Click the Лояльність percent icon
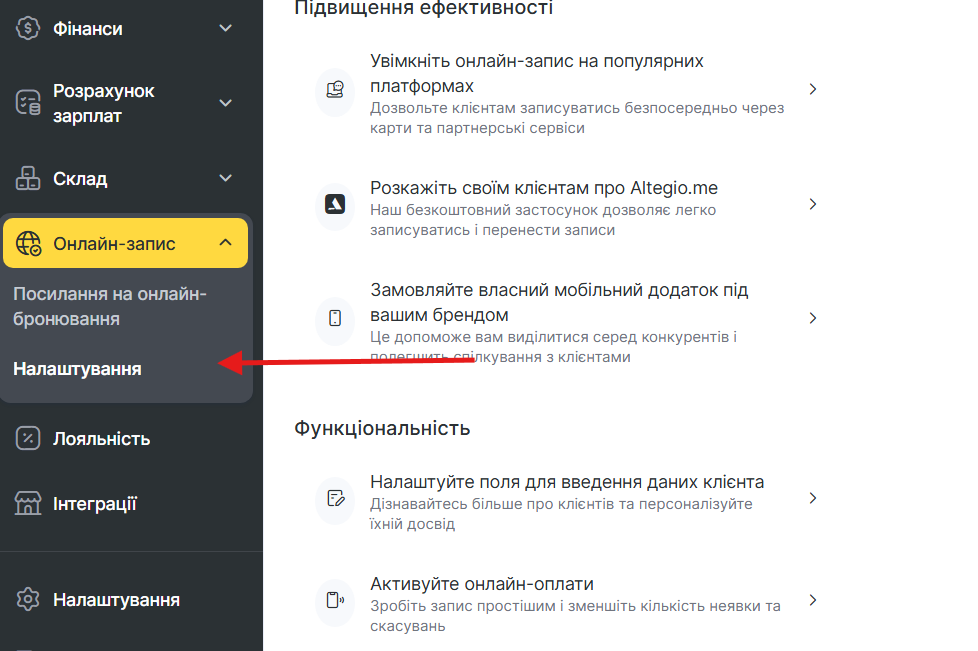Screen dimensions: 978x651 pyautogui.click(x=29, y=438)
